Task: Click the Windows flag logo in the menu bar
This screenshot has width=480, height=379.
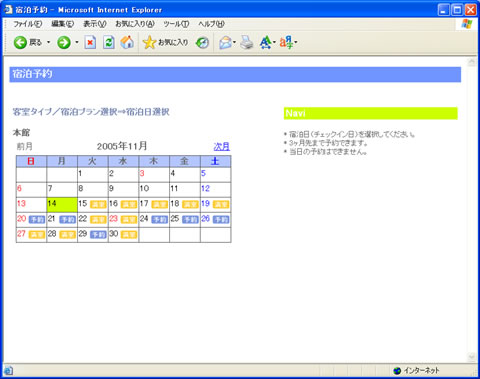Action: point(467,24)
